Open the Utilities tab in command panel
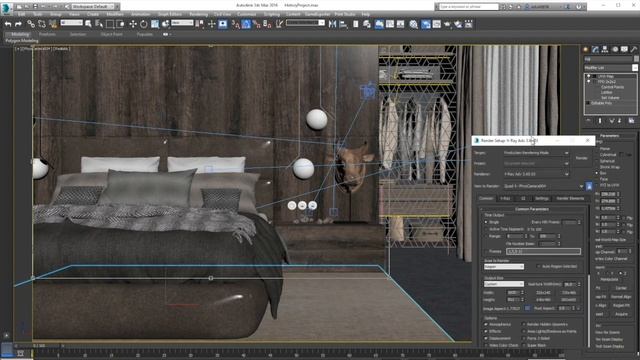Image resolution: width=640 pixels, height=360 pixels. (633, 49)
